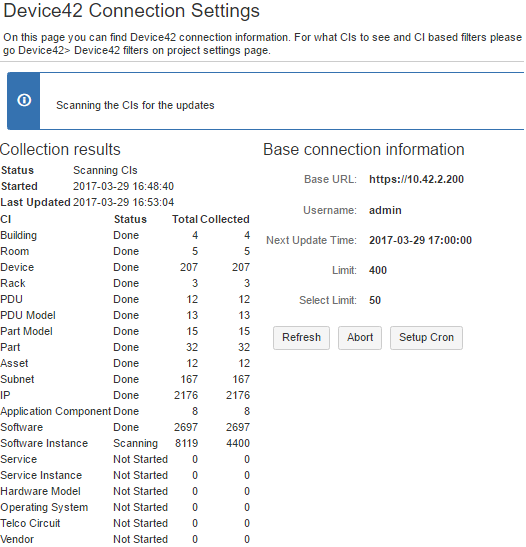Click the CI column header
Image resolution: width=526 pixels, height=547 pixels.
click(6, 219)
